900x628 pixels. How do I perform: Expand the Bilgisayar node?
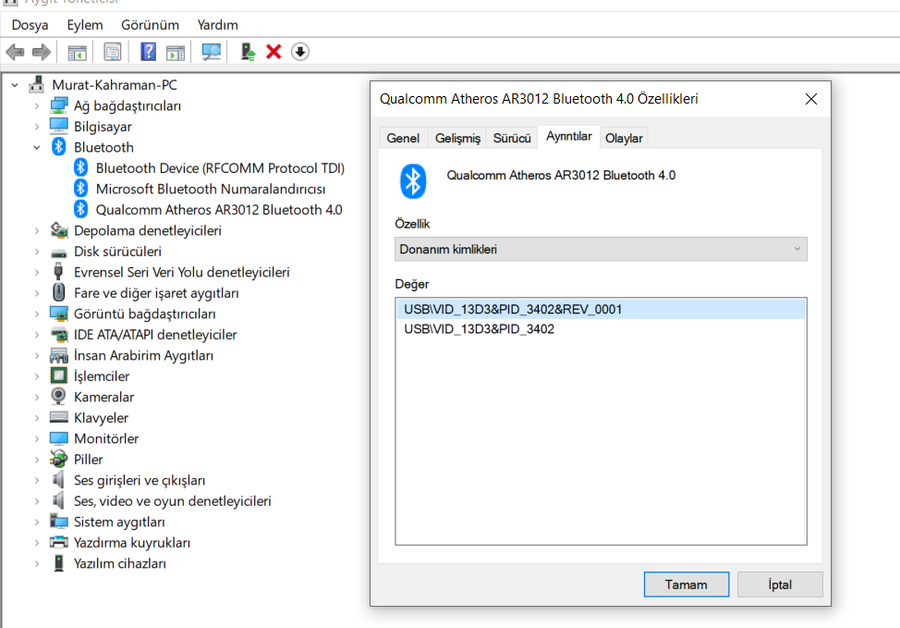tap(37, 127)
